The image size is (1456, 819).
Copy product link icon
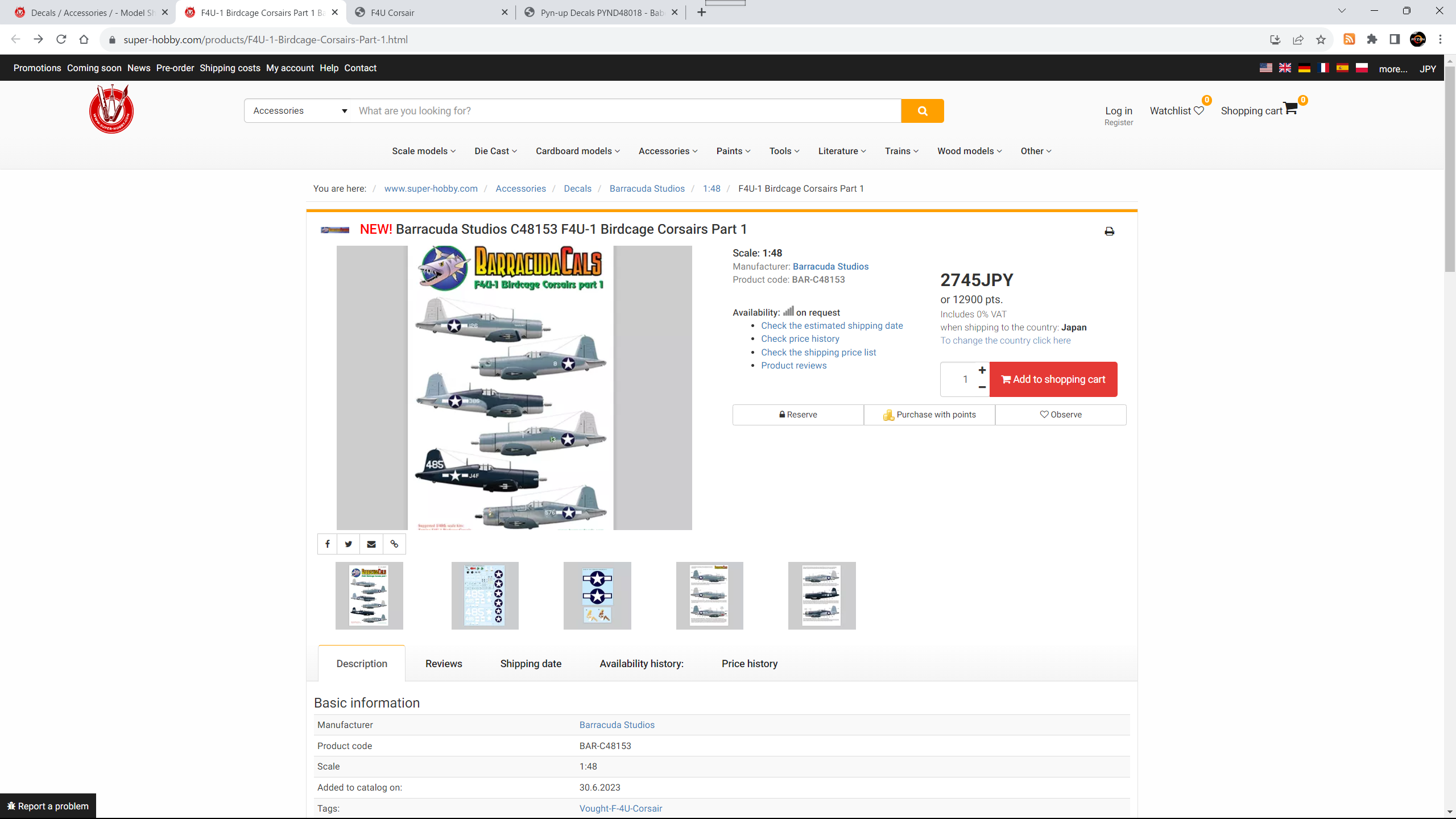pos(394,544)
